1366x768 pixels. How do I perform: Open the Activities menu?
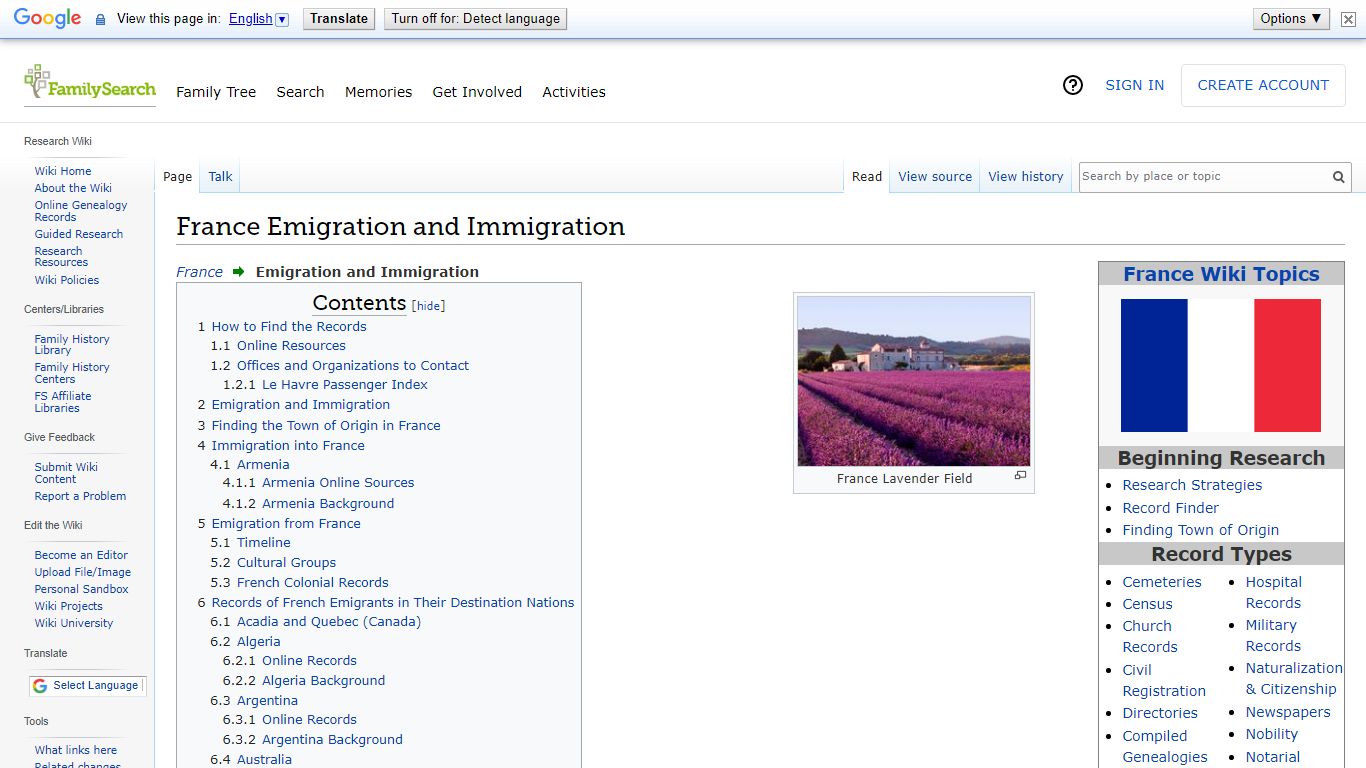574,92
